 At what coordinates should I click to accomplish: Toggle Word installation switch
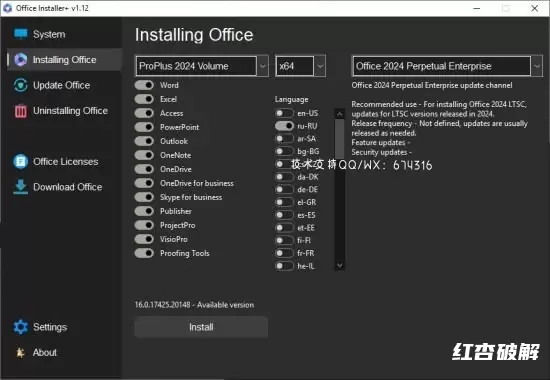click(144, 85)
